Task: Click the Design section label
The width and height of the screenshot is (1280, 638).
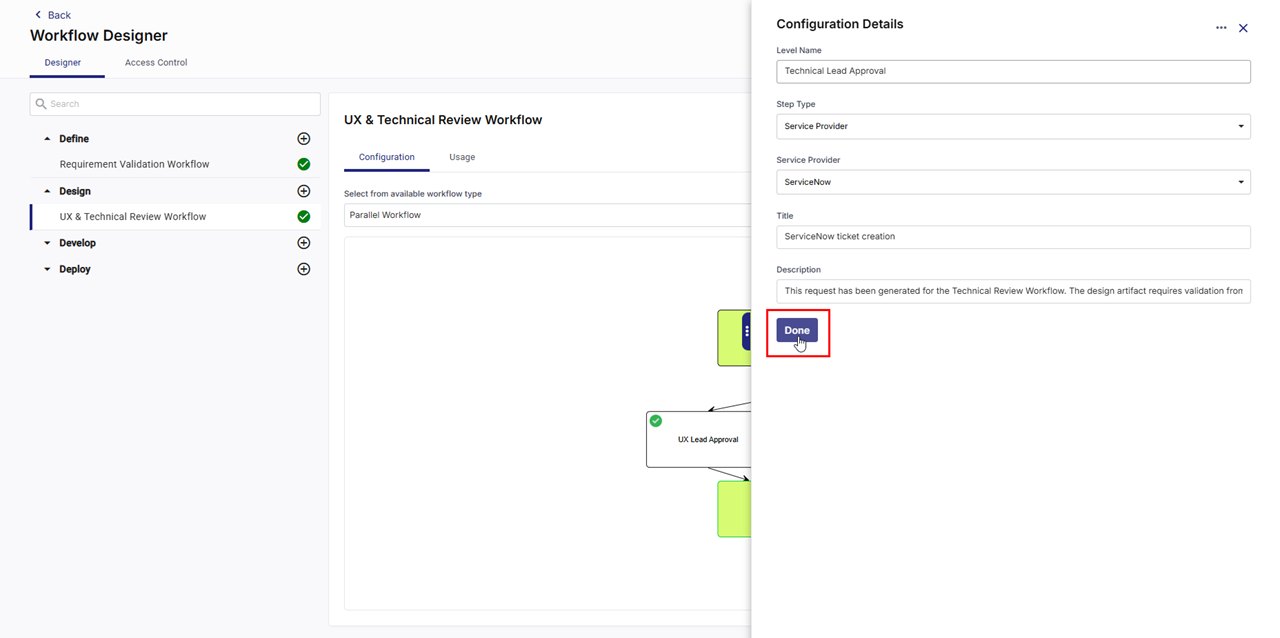Action: coord(75,191)
